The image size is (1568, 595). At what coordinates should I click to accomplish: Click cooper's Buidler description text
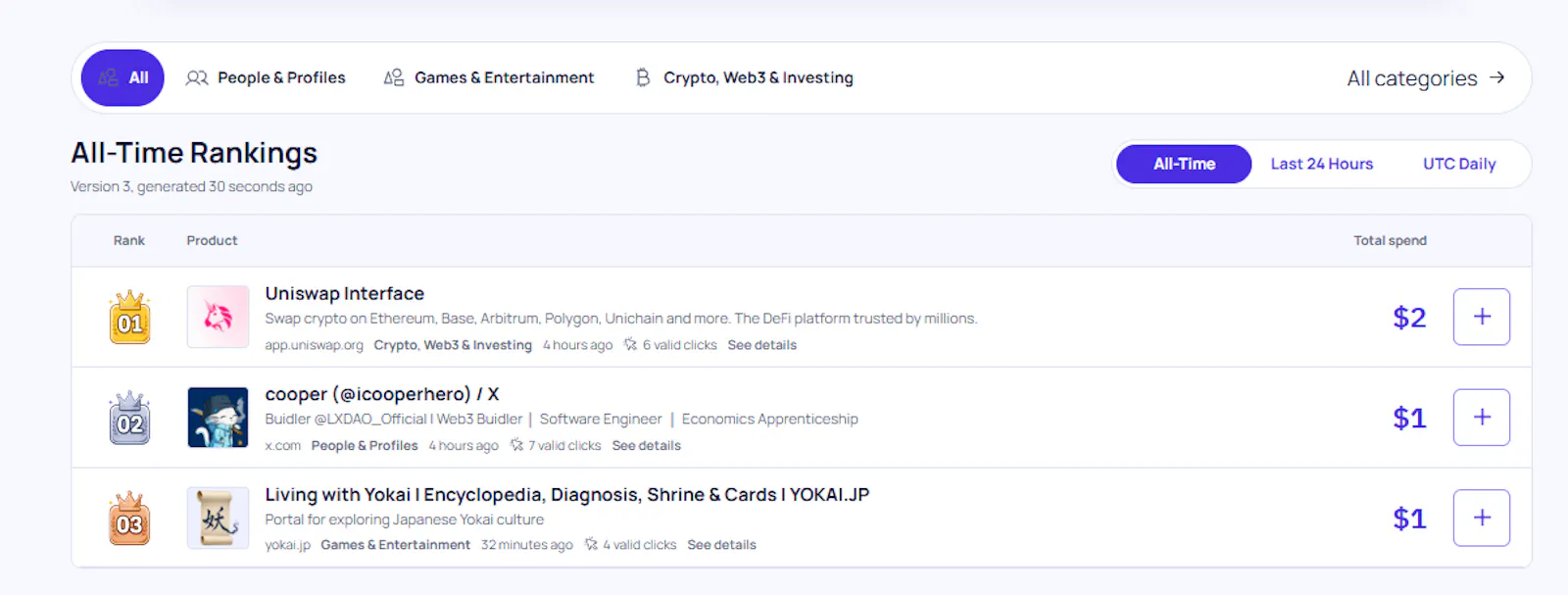pos(562,419)
